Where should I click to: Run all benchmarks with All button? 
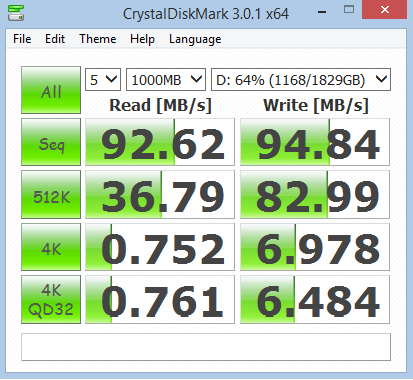click(51, 90)
